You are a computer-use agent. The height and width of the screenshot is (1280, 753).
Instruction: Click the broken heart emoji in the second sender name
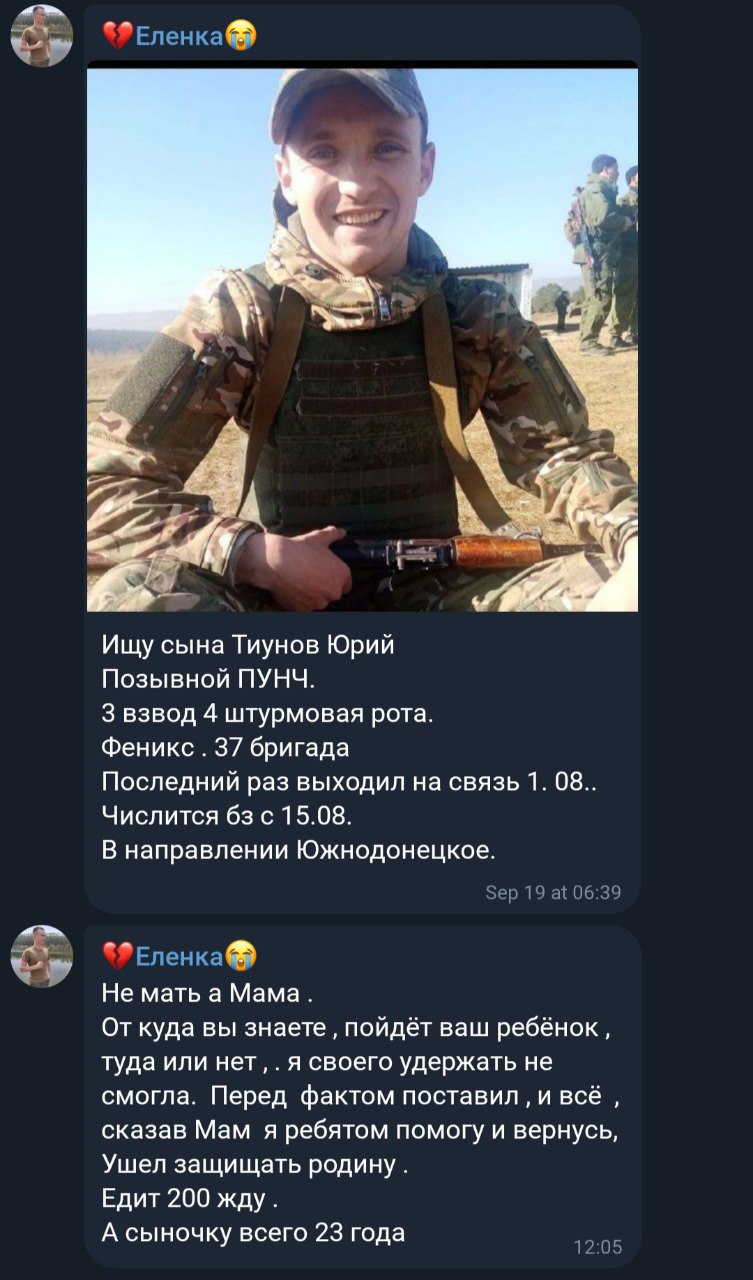pyautogui.click(x=117, y=956)
